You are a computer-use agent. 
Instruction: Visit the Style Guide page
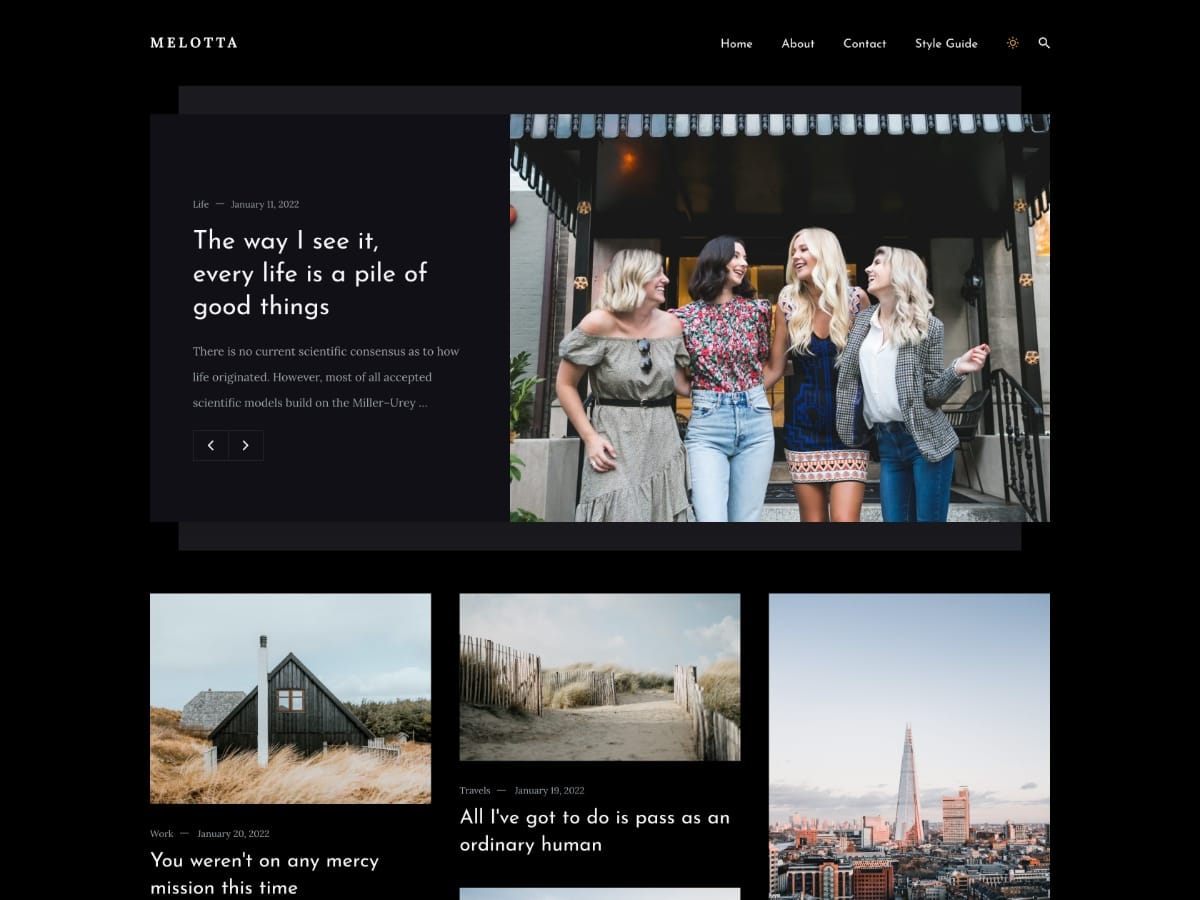(946, 44)
